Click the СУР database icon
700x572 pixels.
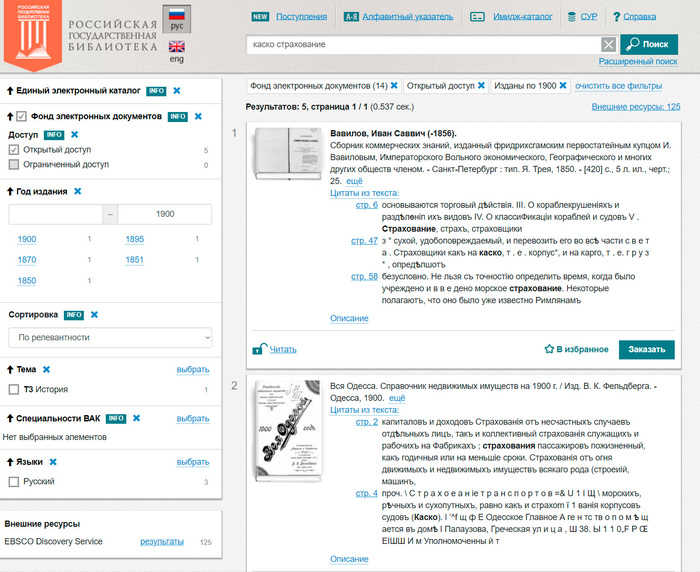click(x=571, y=17)
